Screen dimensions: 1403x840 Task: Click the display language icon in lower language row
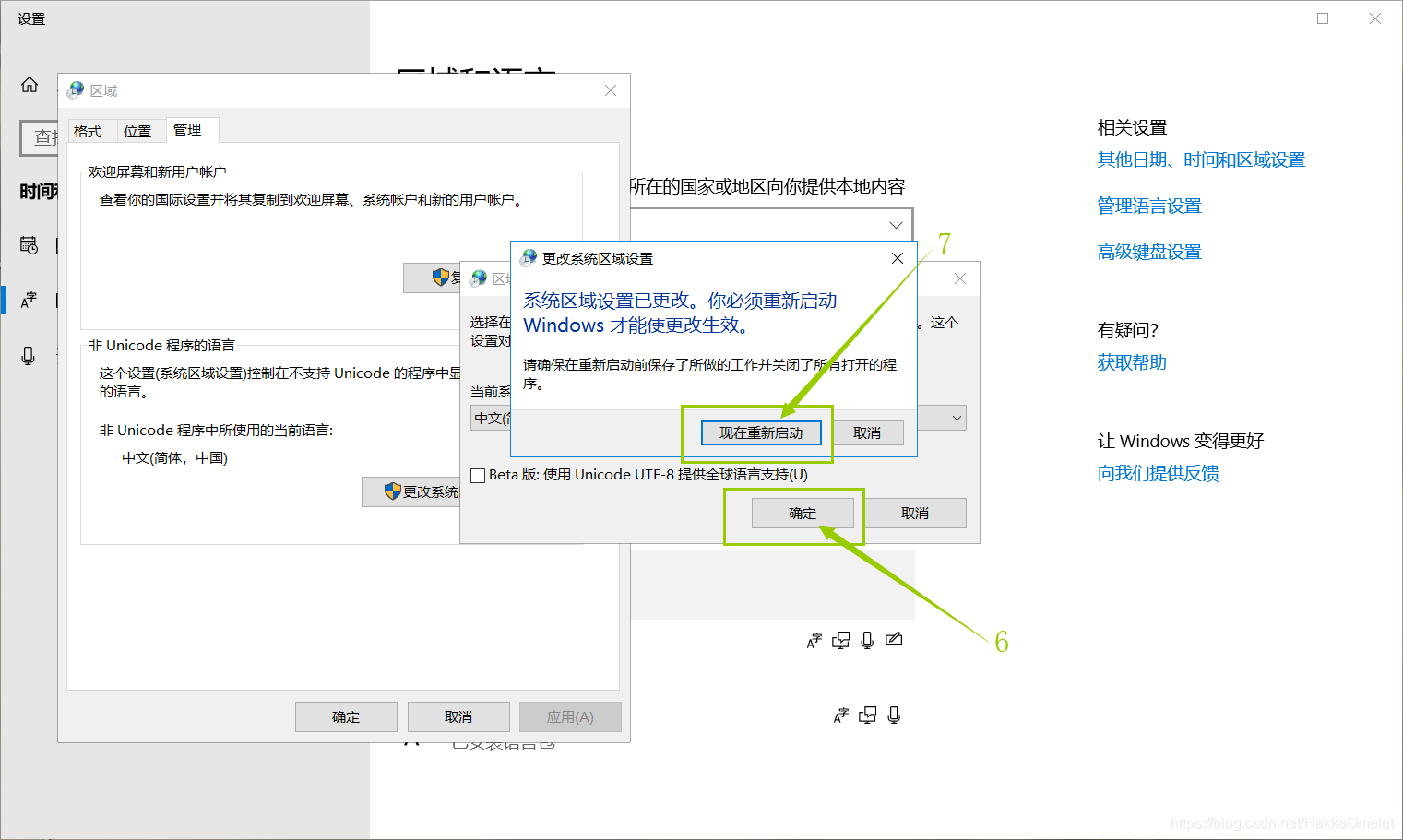pos(841,715)
